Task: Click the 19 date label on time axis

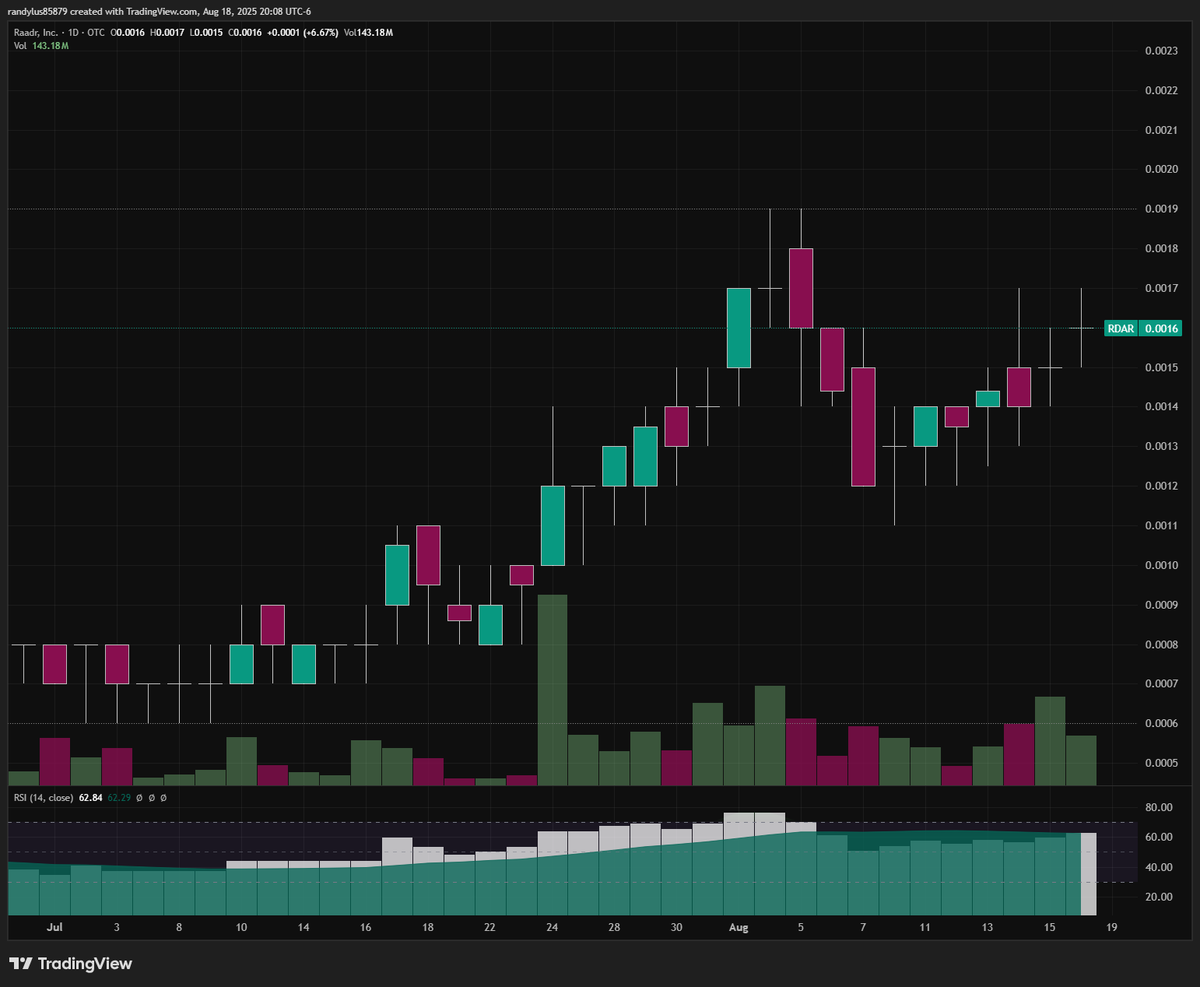Action: 1111,928
